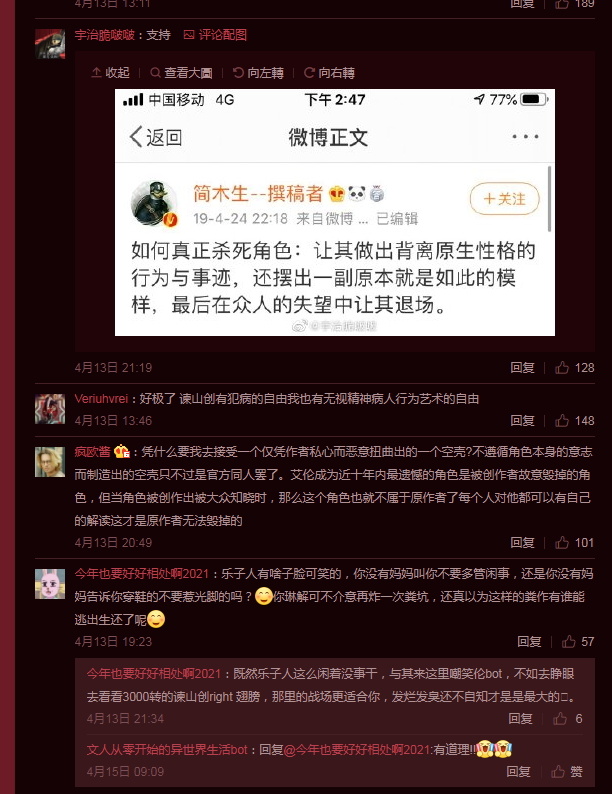Viewport: 612px width, 794px height.
Task: Reply to the 4月15日 09:09 sub-comment
Action: click(518, 771)
